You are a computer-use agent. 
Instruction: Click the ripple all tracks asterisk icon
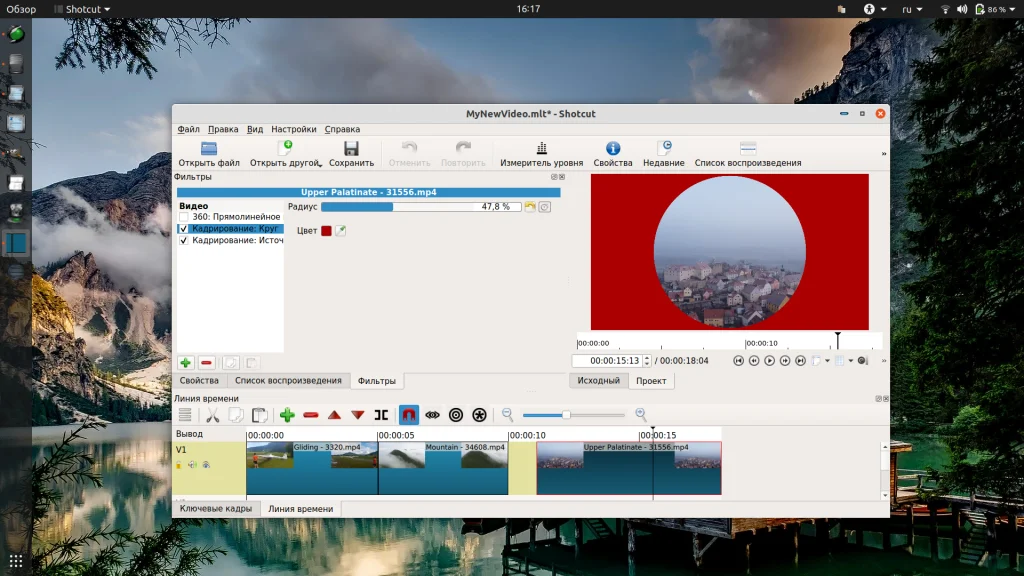click(479, 415)
